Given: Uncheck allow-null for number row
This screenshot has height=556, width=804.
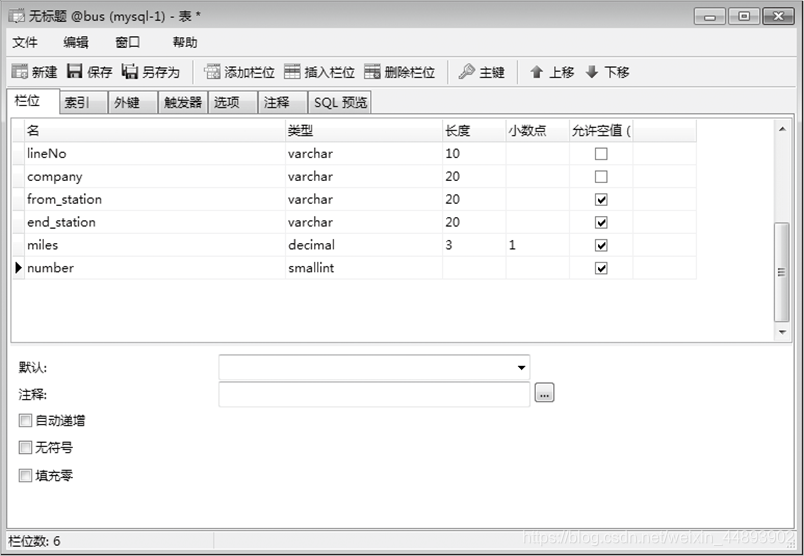Looking at the screenshot, I should 601,268.
